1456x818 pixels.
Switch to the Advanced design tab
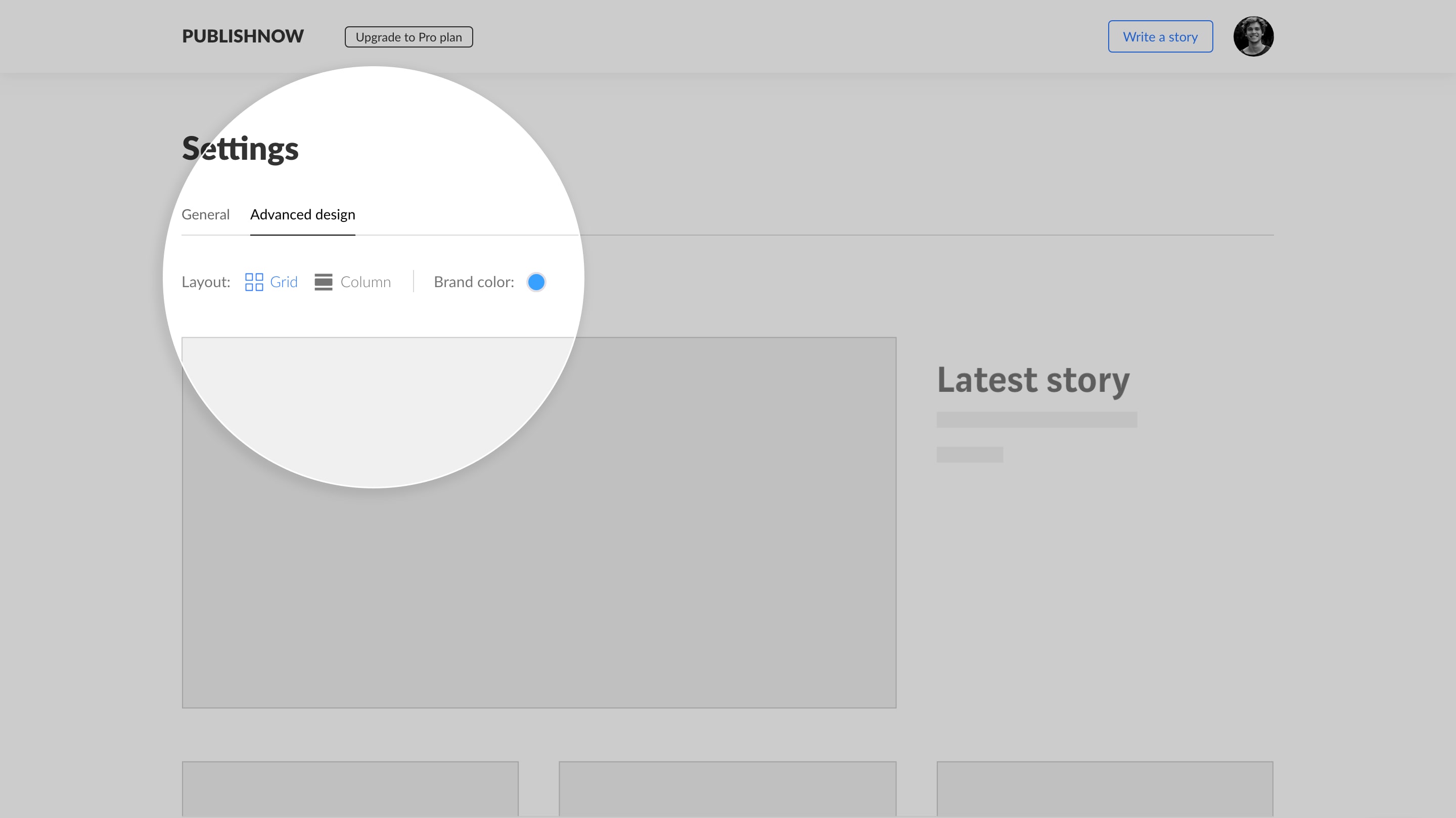coord(302,214)
